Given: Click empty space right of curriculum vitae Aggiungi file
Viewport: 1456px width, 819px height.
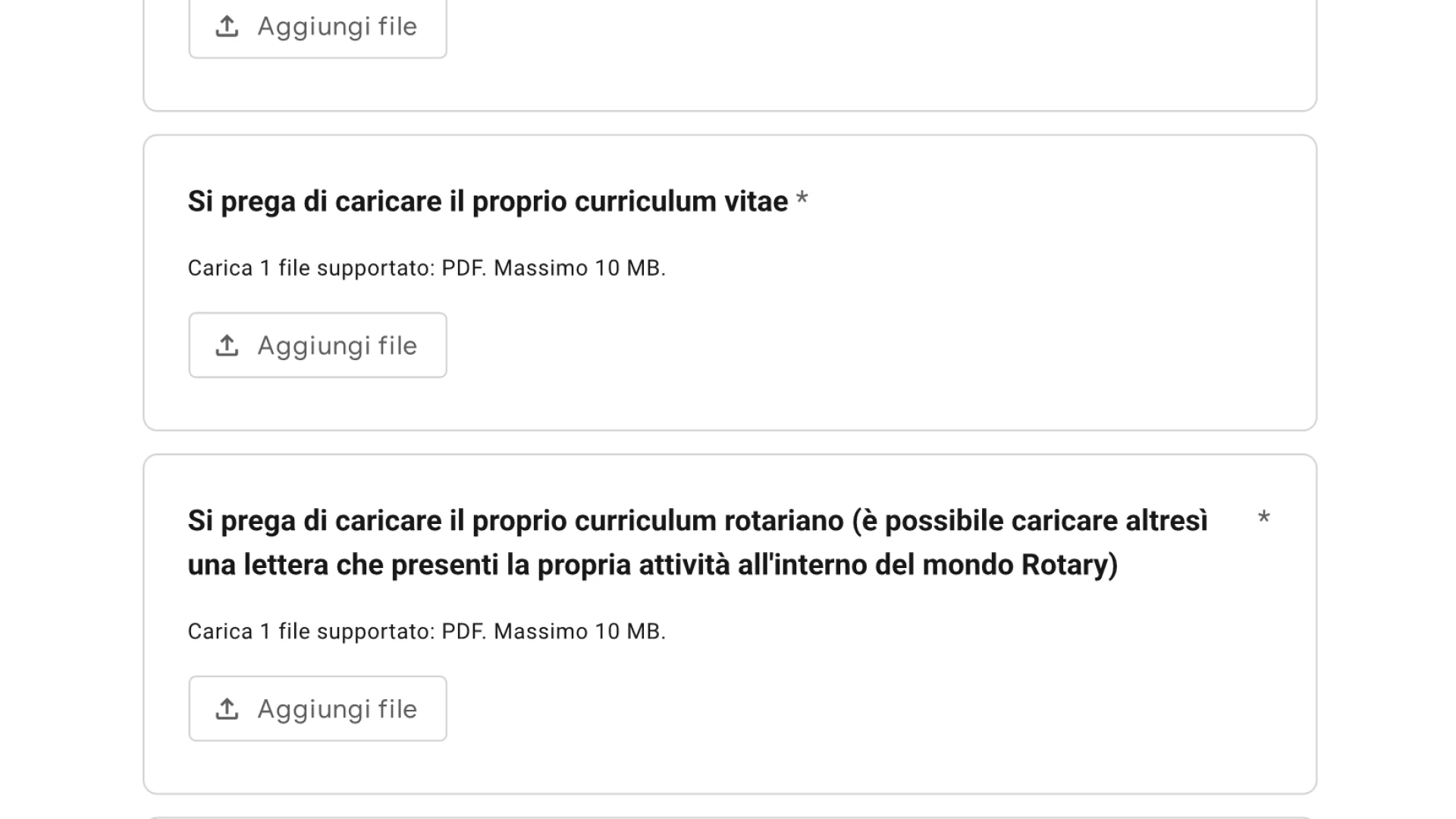Looking at the screenshot, I should tap(834, 346).
